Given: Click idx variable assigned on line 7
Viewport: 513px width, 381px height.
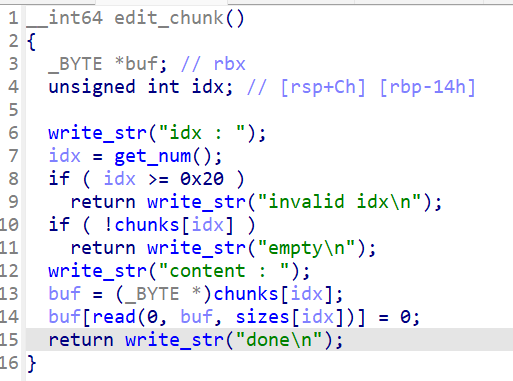Looking at the screenshot, I should pos(65,156).
